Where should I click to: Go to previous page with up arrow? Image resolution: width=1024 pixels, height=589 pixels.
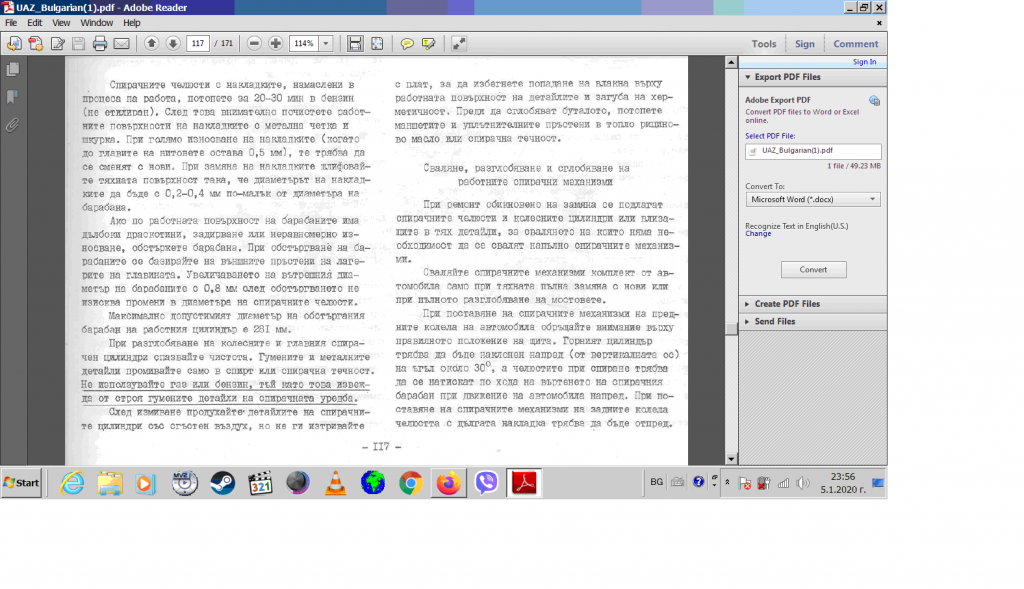[152, 44]
